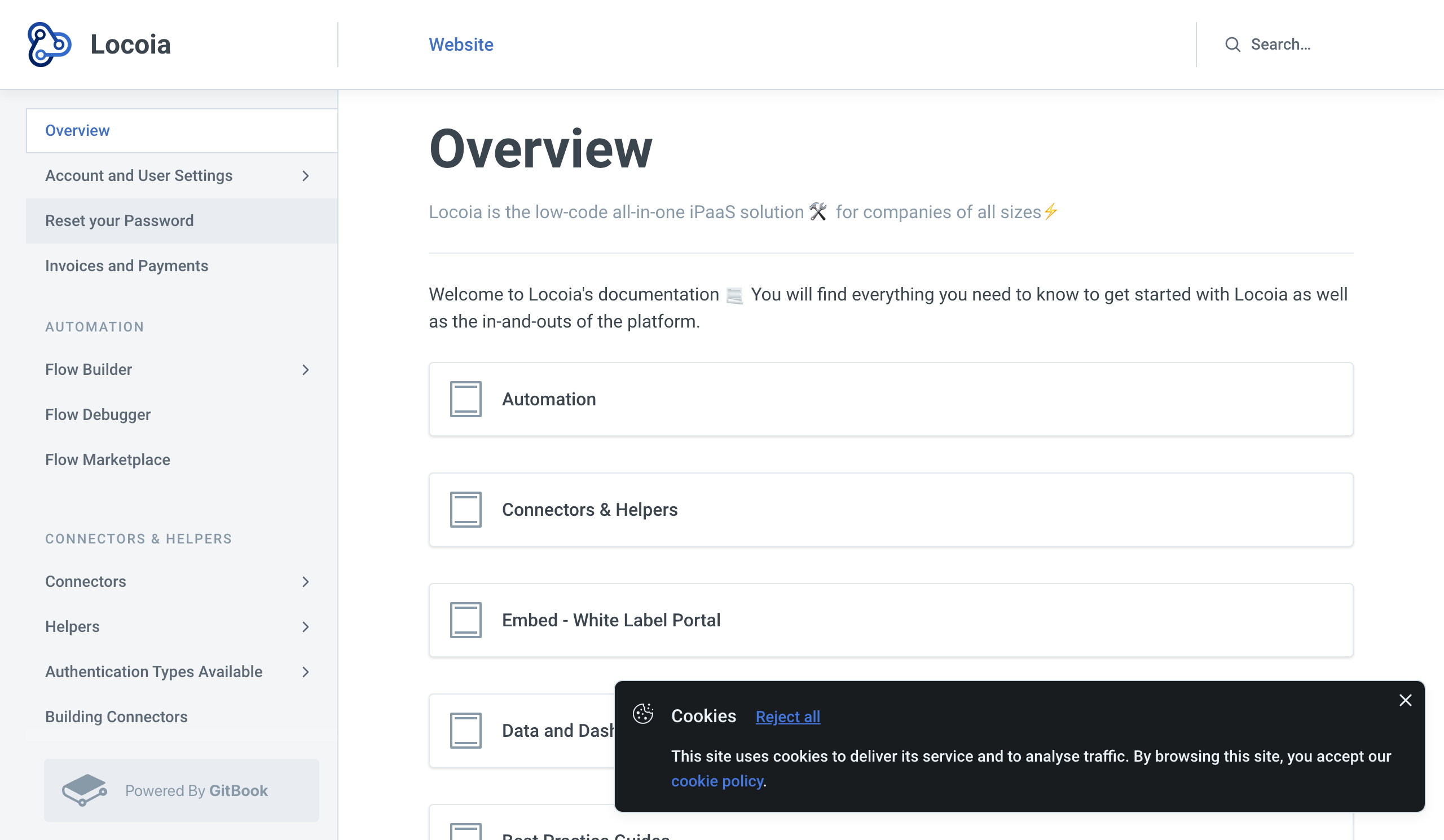Click the Cookies heading in banner

(x=703, y=717)
